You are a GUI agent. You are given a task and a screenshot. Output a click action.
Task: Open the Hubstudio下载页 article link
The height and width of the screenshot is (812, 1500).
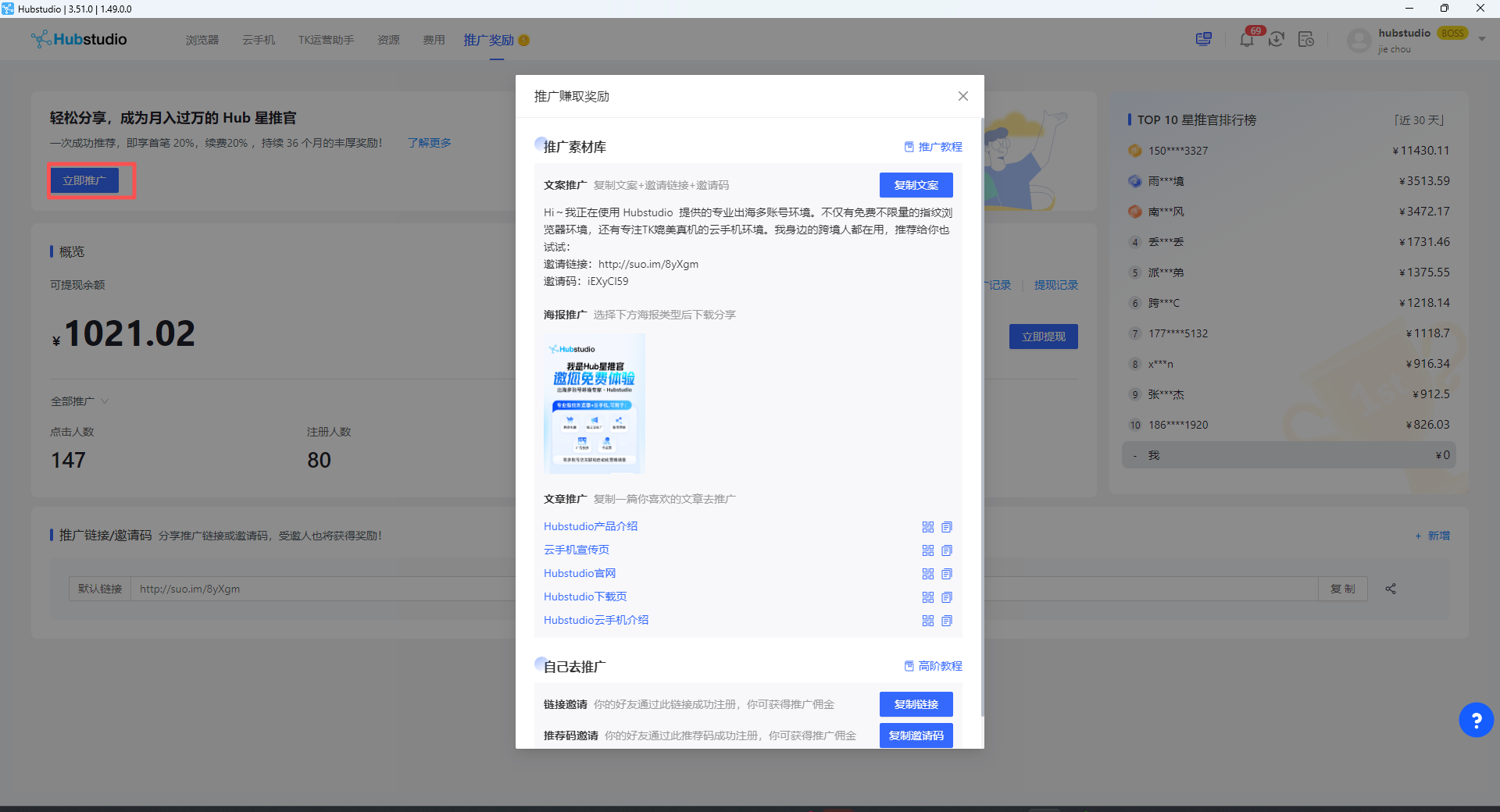[585, 597]
